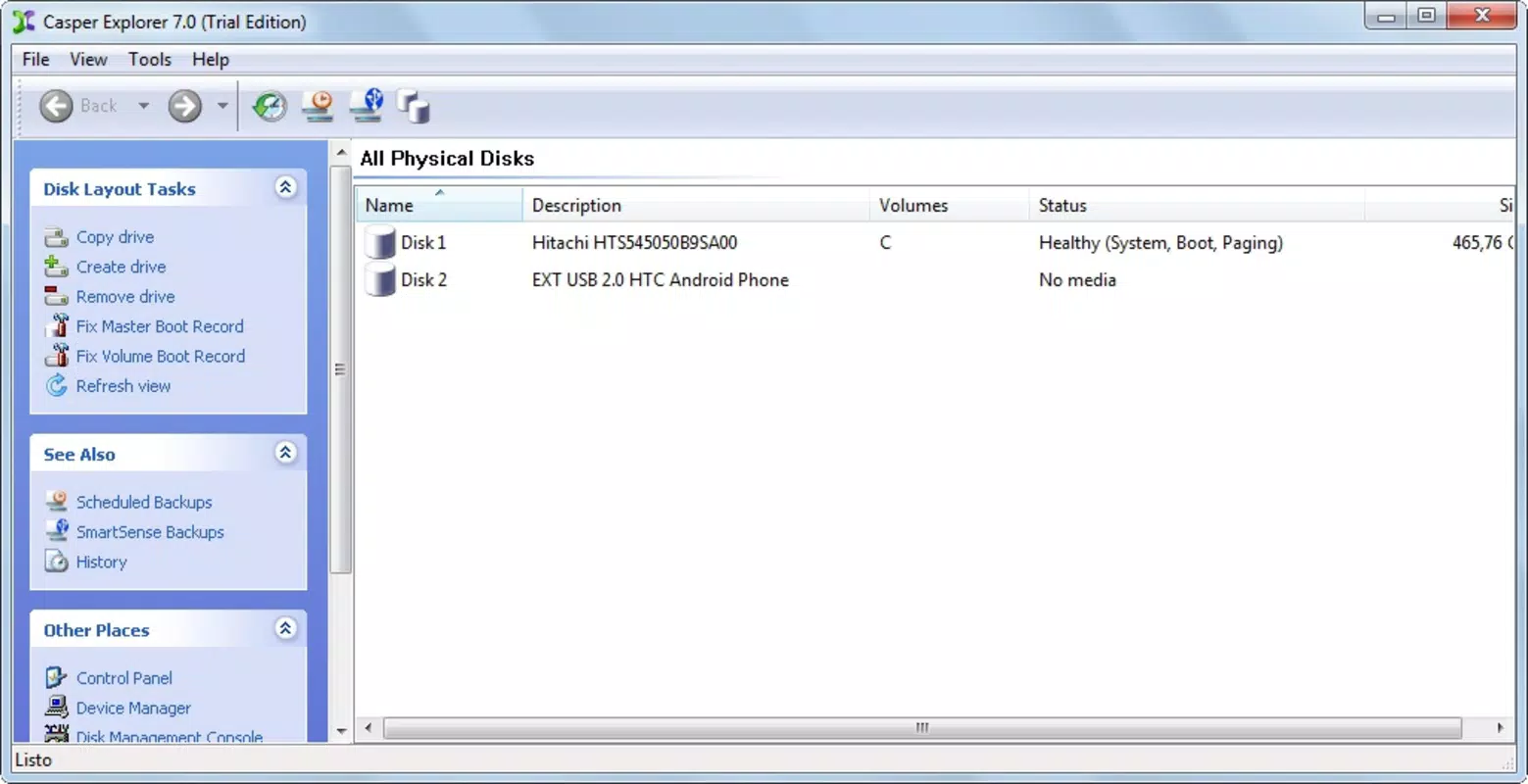Viewport: 1528px width, 784px height.
Task: Click the Remove drive icon in sidebar
Action: coord(57,296)
